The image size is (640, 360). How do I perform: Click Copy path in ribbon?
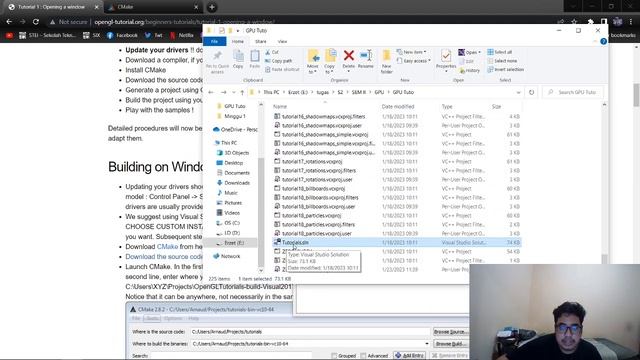[278, 61]
